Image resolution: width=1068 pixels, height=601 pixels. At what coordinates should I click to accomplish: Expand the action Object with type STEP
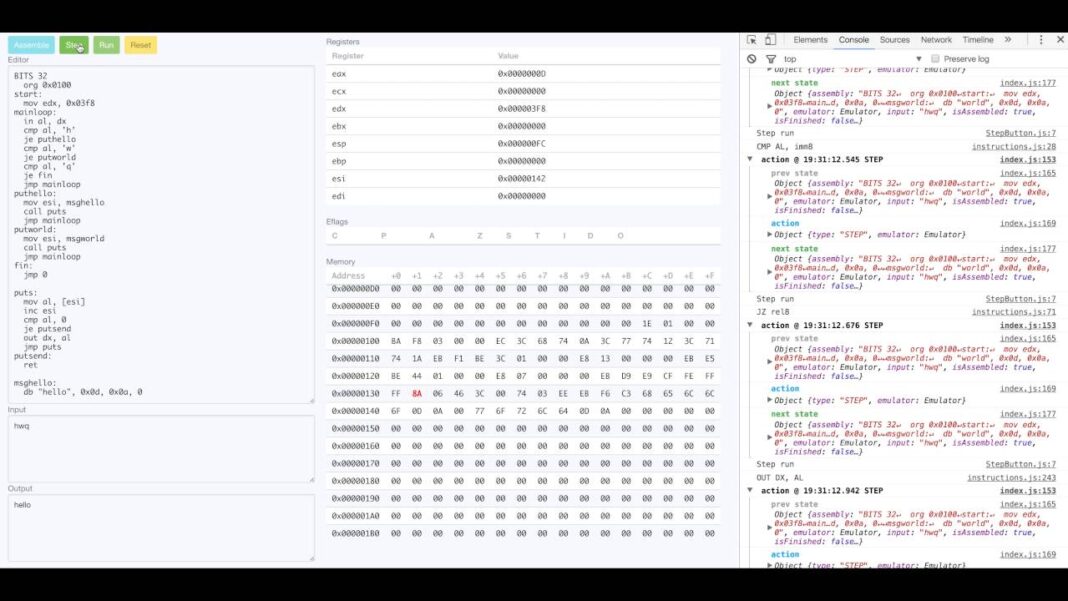[x=769, y=234]
